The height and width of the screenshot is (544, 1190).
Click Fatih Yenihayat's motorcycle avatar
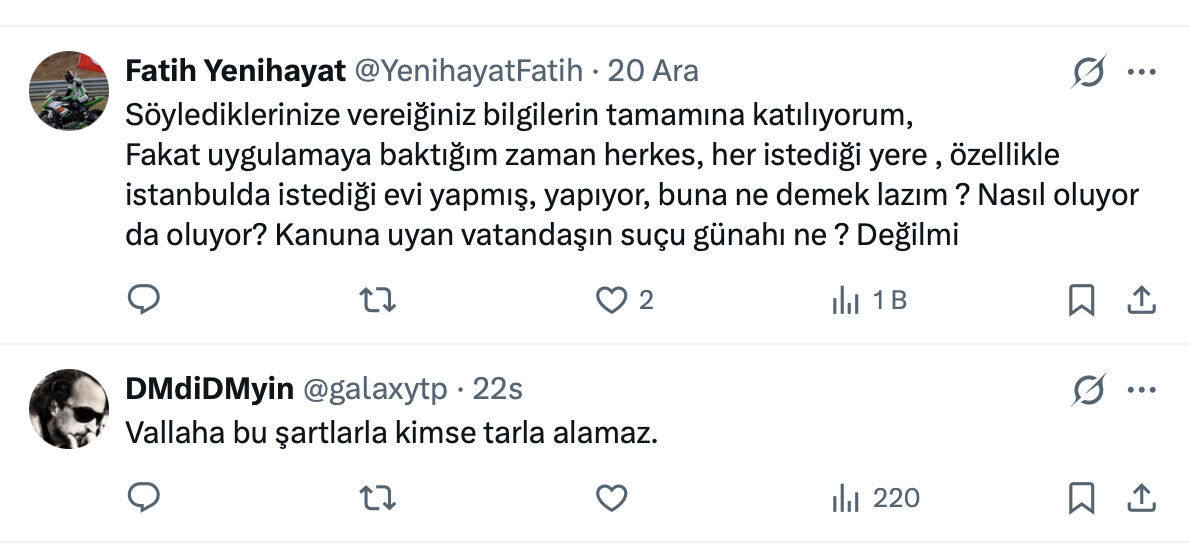pos(69,91)
